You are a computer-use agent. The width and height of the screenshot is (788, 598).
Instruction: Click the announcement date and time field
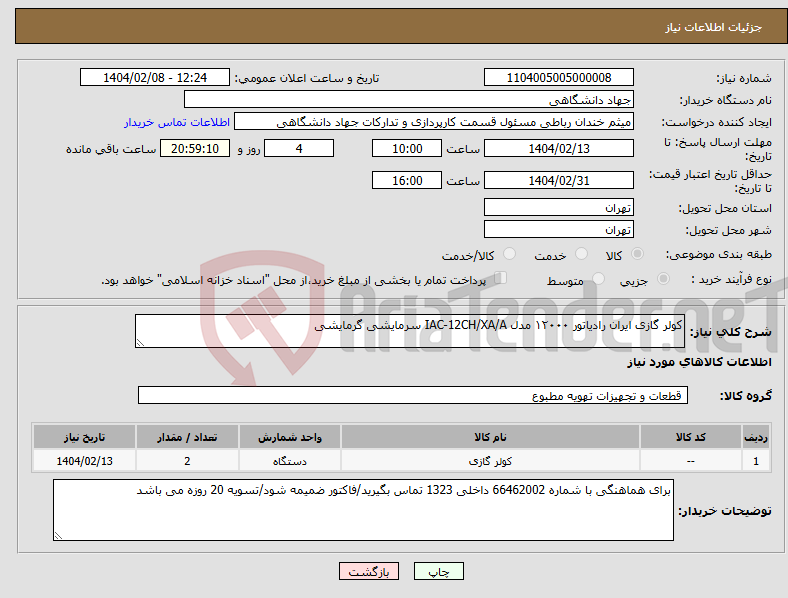pyautogui.click(x=155, y=77)
